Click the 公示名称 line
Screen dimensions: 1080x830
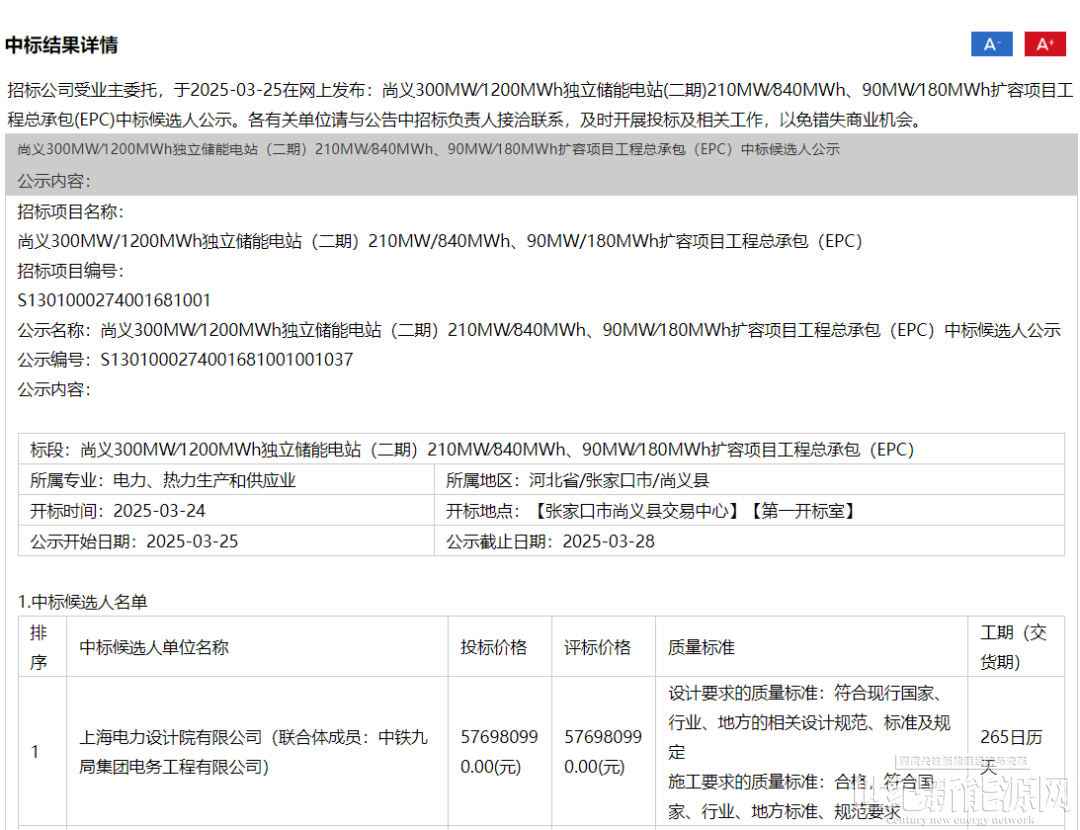(x=539, y=330)
